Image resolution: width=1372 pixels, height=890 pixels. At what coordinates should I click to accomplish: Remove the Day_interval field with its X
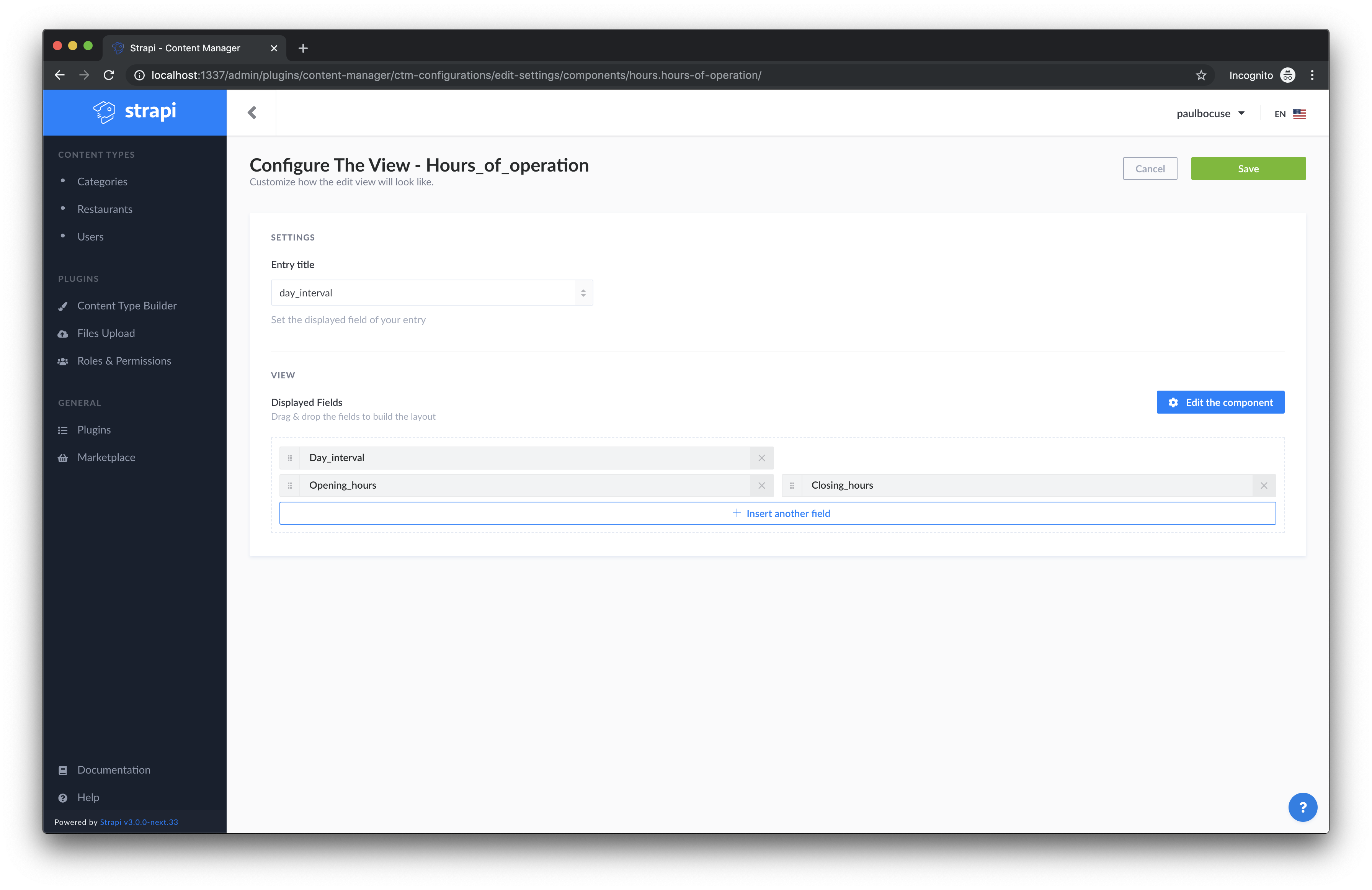(761, 458)
